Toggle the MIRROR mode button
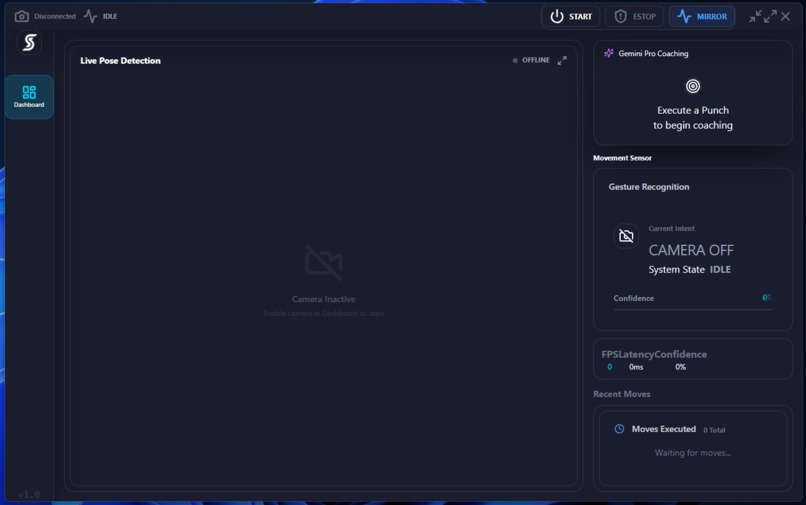 (x=702, y=16)
